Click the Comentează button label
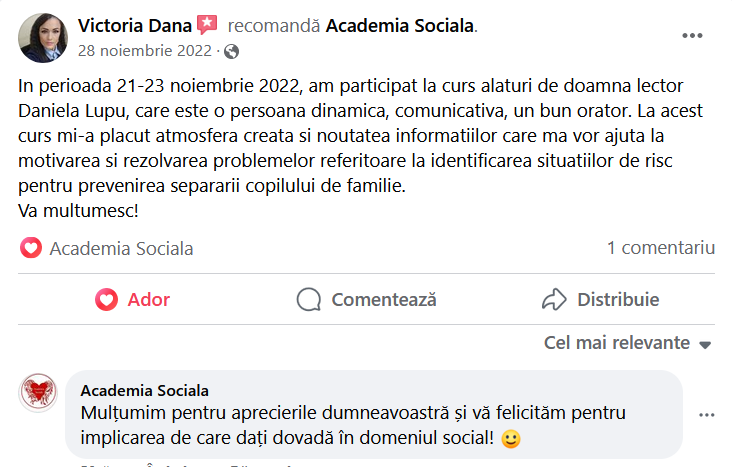 384,299
